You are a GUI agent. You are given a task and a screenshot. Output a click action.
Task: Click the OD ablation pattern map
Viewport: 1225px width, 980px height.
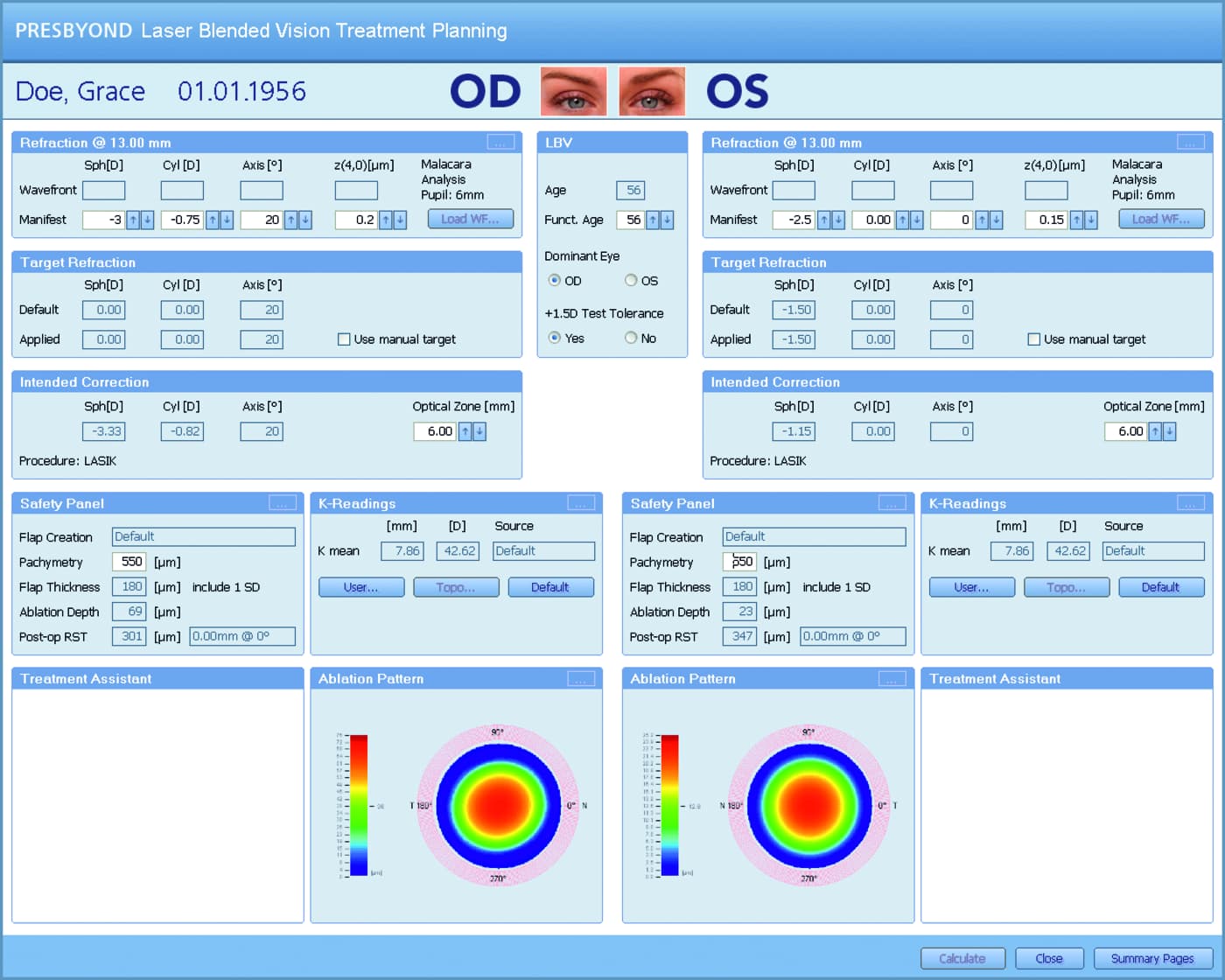coord(497,806)
